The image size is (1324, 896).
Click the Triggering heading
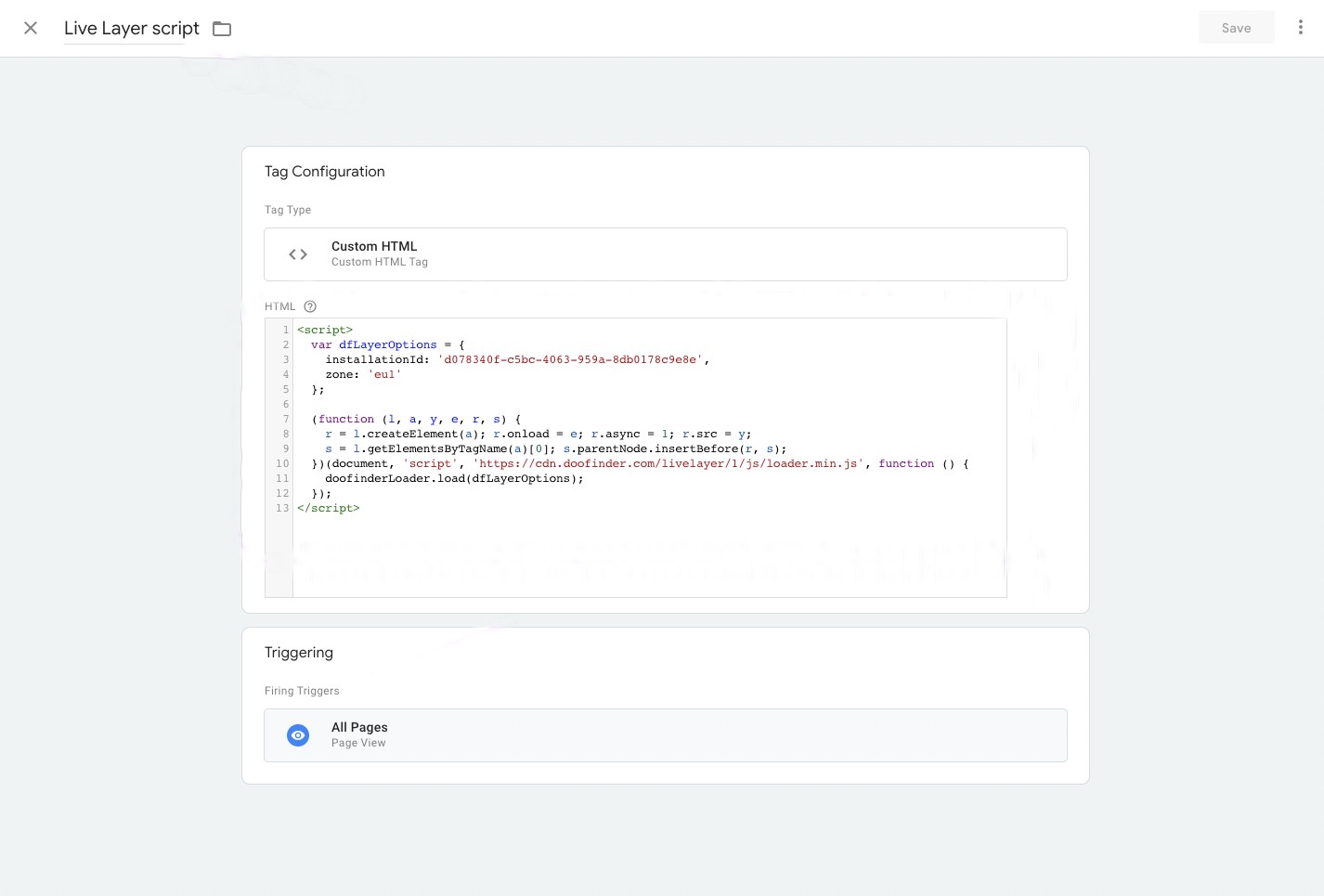(x=299, y=653)
